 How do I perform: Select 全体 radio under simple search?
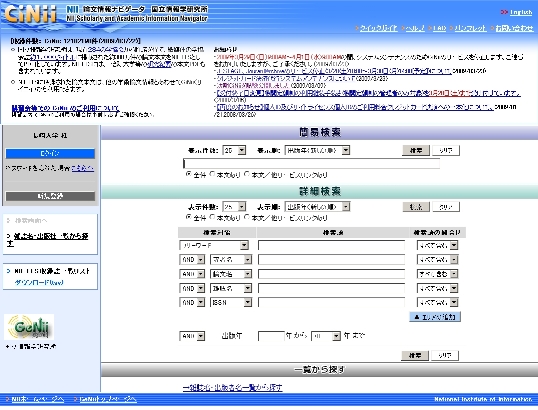click(x=188, y=174)
